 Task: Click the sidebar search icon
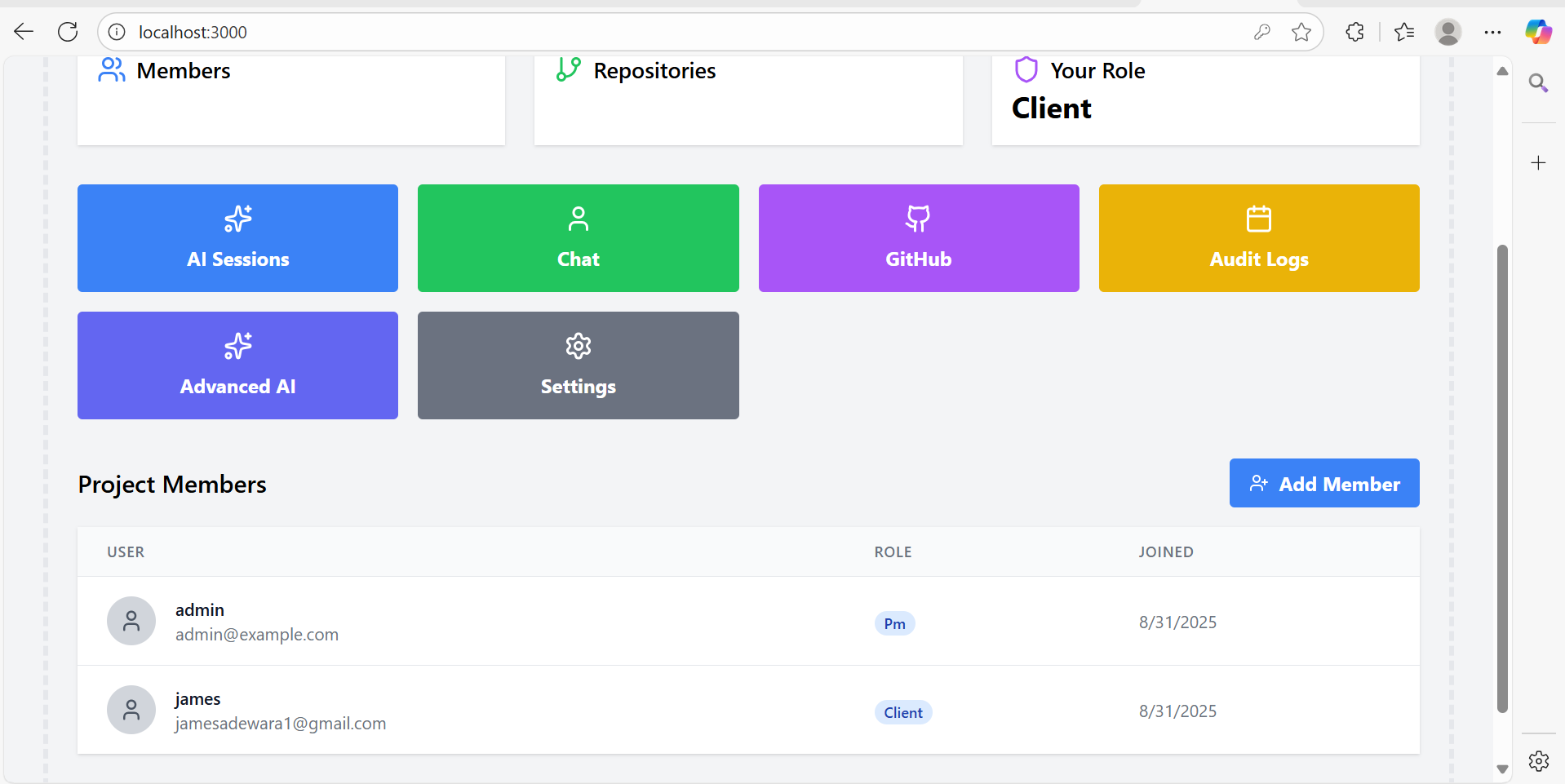click(1538, 82)
